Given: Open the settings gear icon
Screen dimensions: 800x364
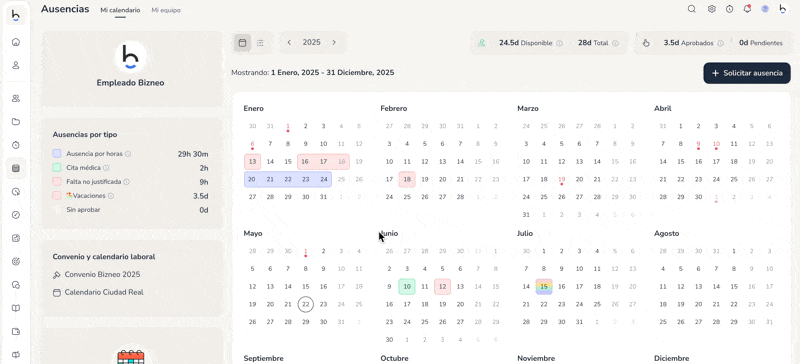Looking at the screenshot, I should 712,9.
